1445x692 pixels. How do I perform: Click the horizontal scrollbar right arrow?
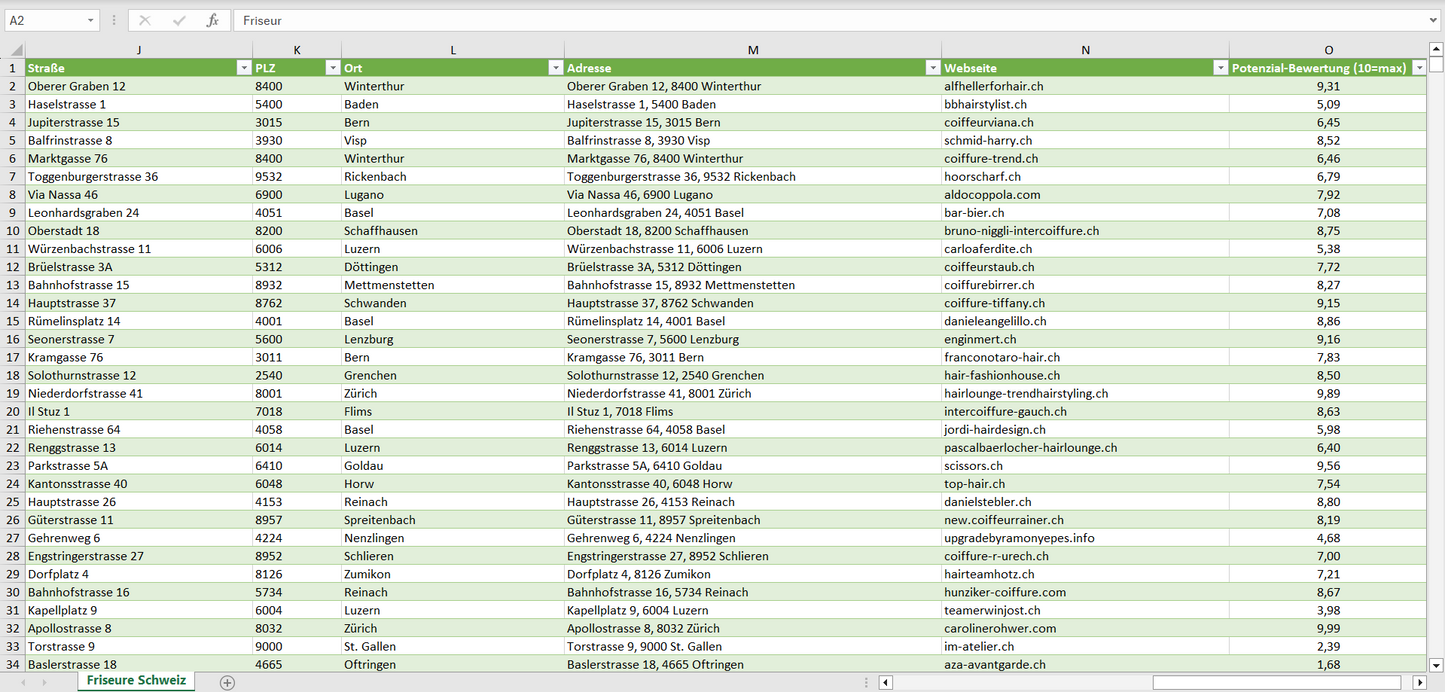pyautogui.click(x=1419, y=682)
